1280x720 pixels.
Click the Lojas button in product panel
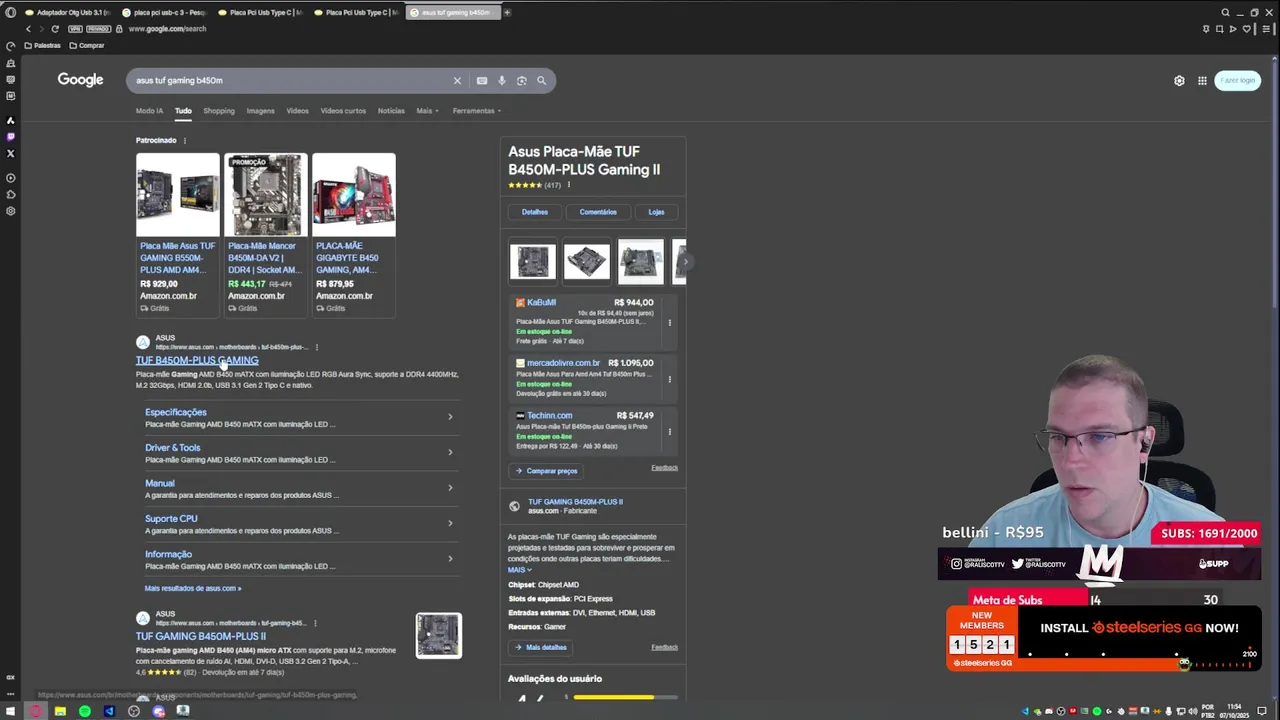[x=656, y=212]
